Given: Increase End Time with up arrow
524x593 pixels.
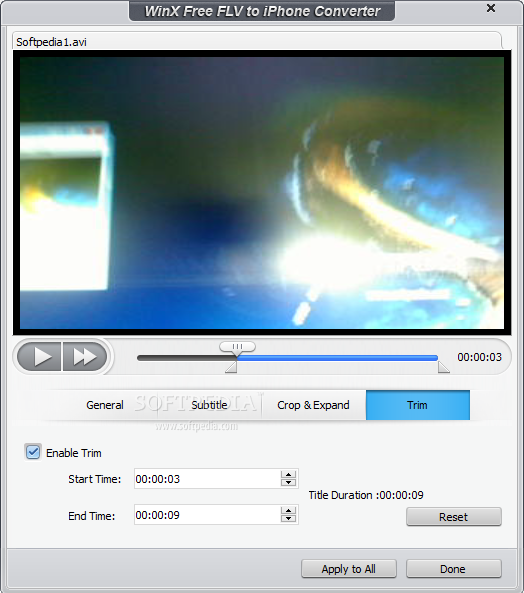Looking at the screenshot, I should click(289, 511).
